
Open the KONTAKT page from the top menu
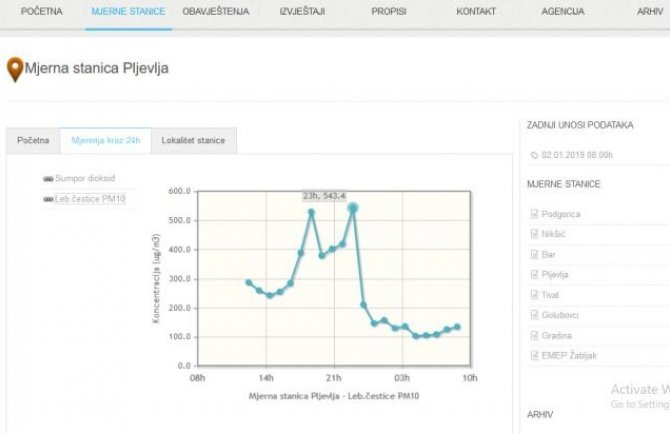[x=476, y=12]
